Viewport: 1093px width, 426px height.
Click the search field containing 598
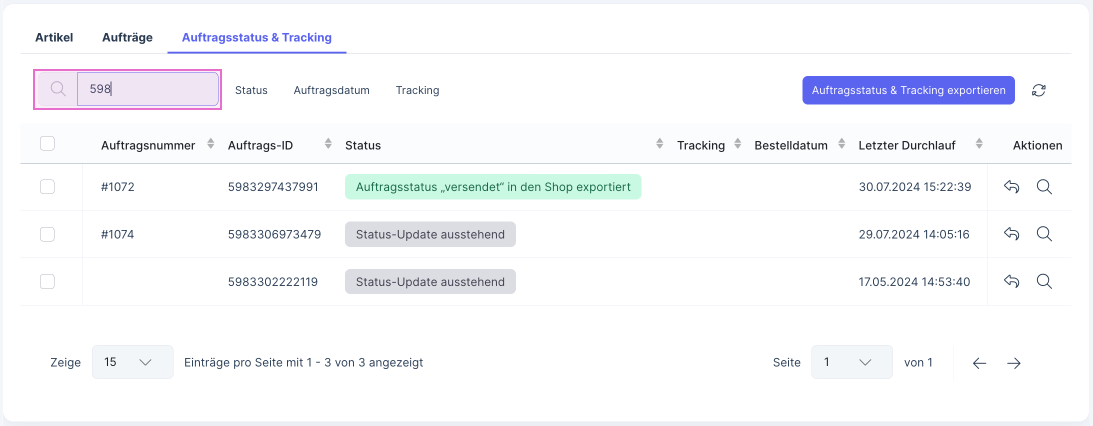point(147,89)
